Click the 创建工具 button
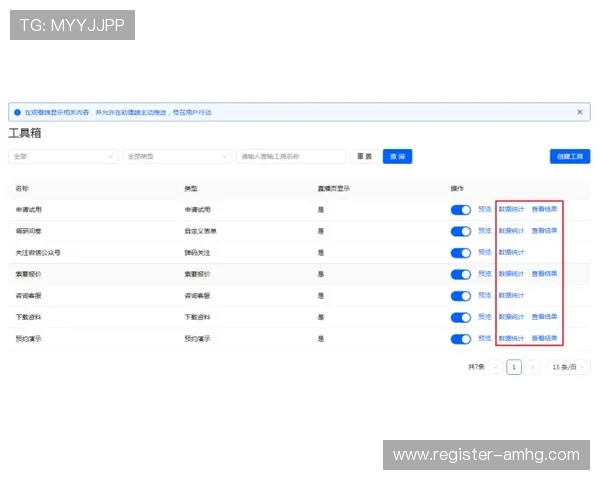This screenshot has height=480, width=600. [x=570, y=156]
